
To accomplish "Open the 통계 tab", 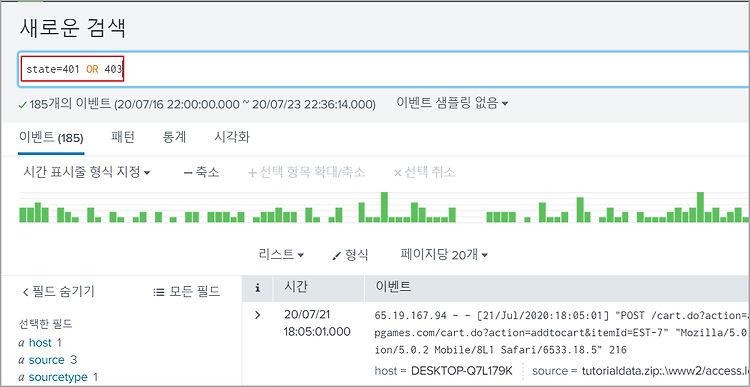I will (x=175, y=137).
